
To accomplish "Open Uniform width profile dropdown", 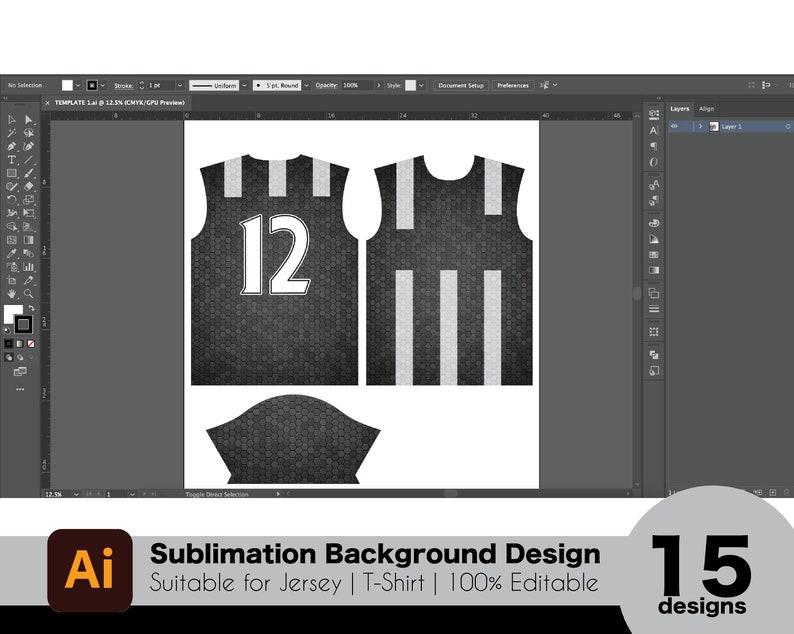I will (244, 86).
